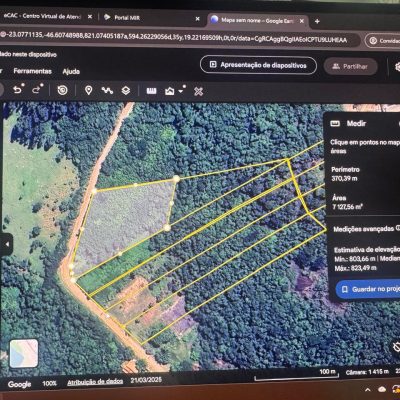
Task: Open the stacked layers overlay icon
Action: [x=126, y=91]
